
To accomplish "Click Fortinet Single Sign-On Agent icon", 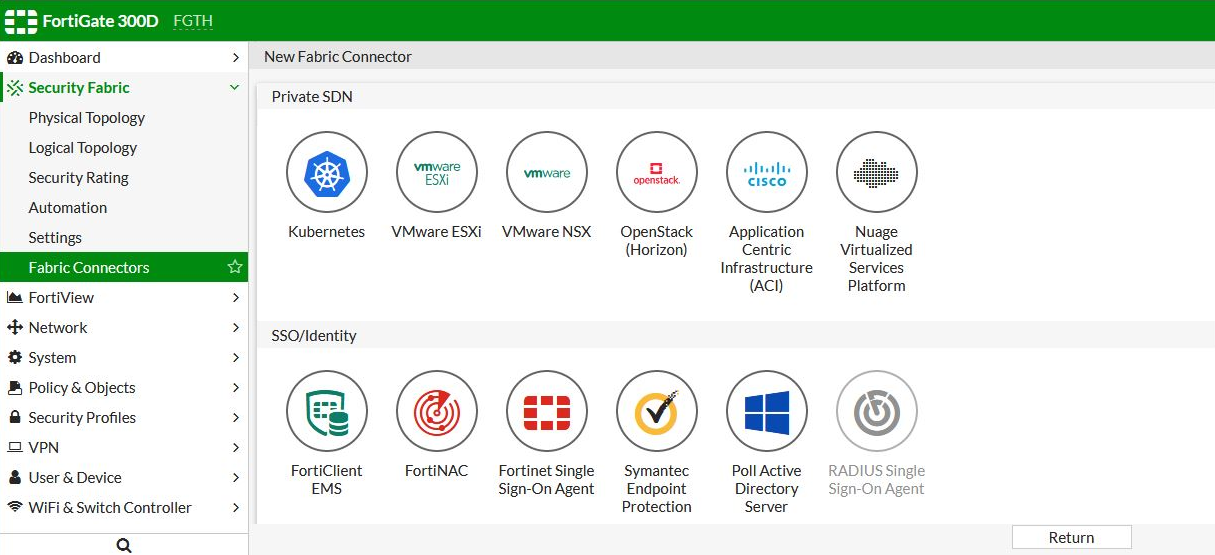I will [547, 412].
